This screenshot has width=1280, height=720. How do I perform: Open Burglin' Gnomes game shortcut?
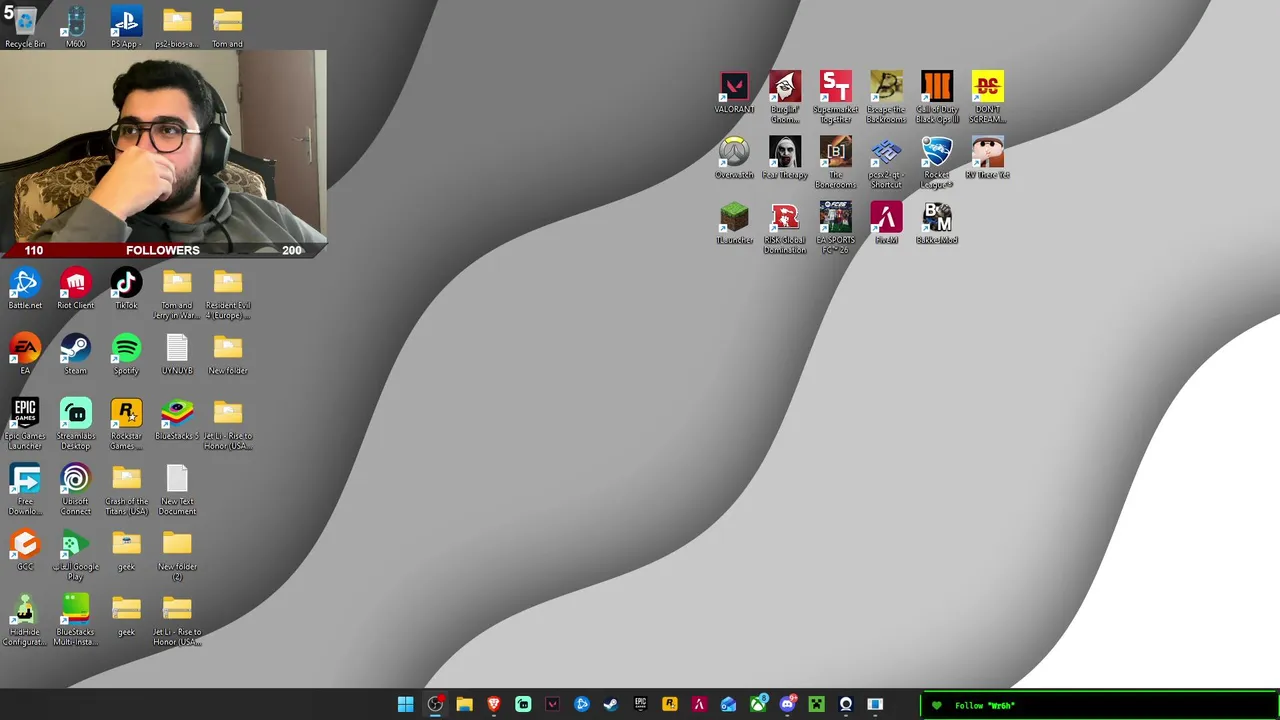(x=785, y=98)
